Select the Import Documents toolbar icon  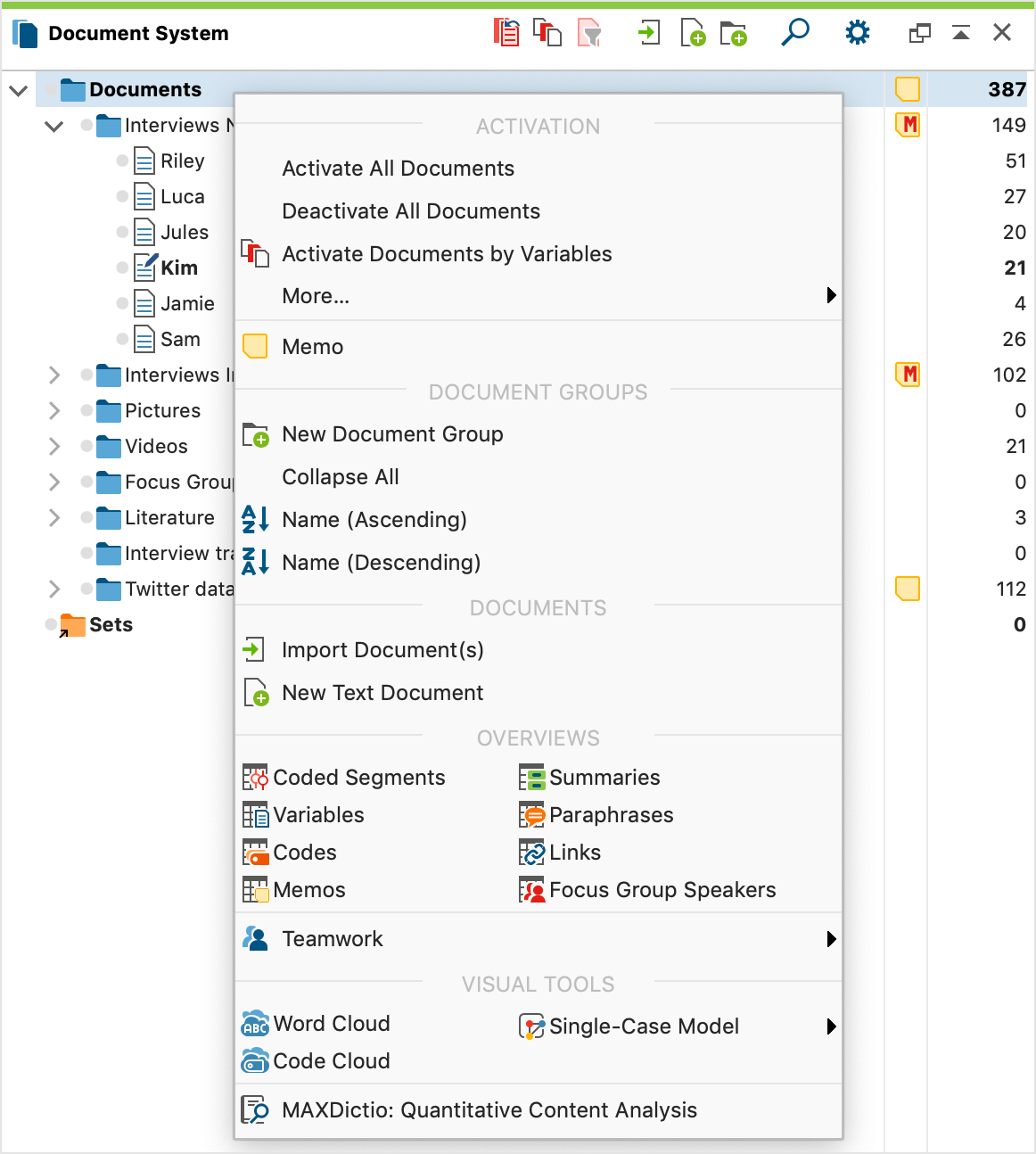(648, 31)
